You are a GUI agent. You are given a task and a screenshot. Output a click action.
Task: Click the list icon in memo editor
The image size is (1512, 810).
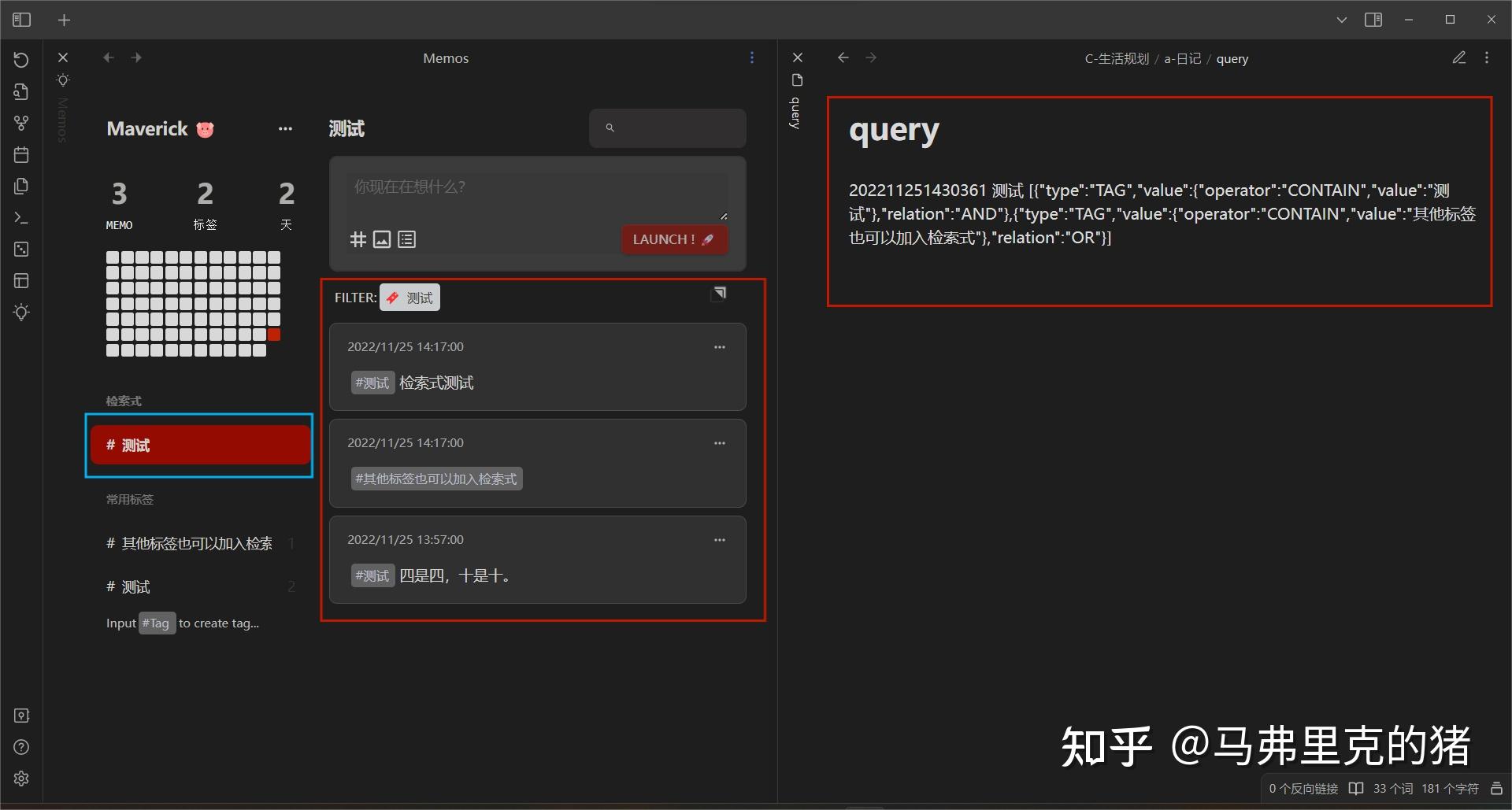(406, 239)
